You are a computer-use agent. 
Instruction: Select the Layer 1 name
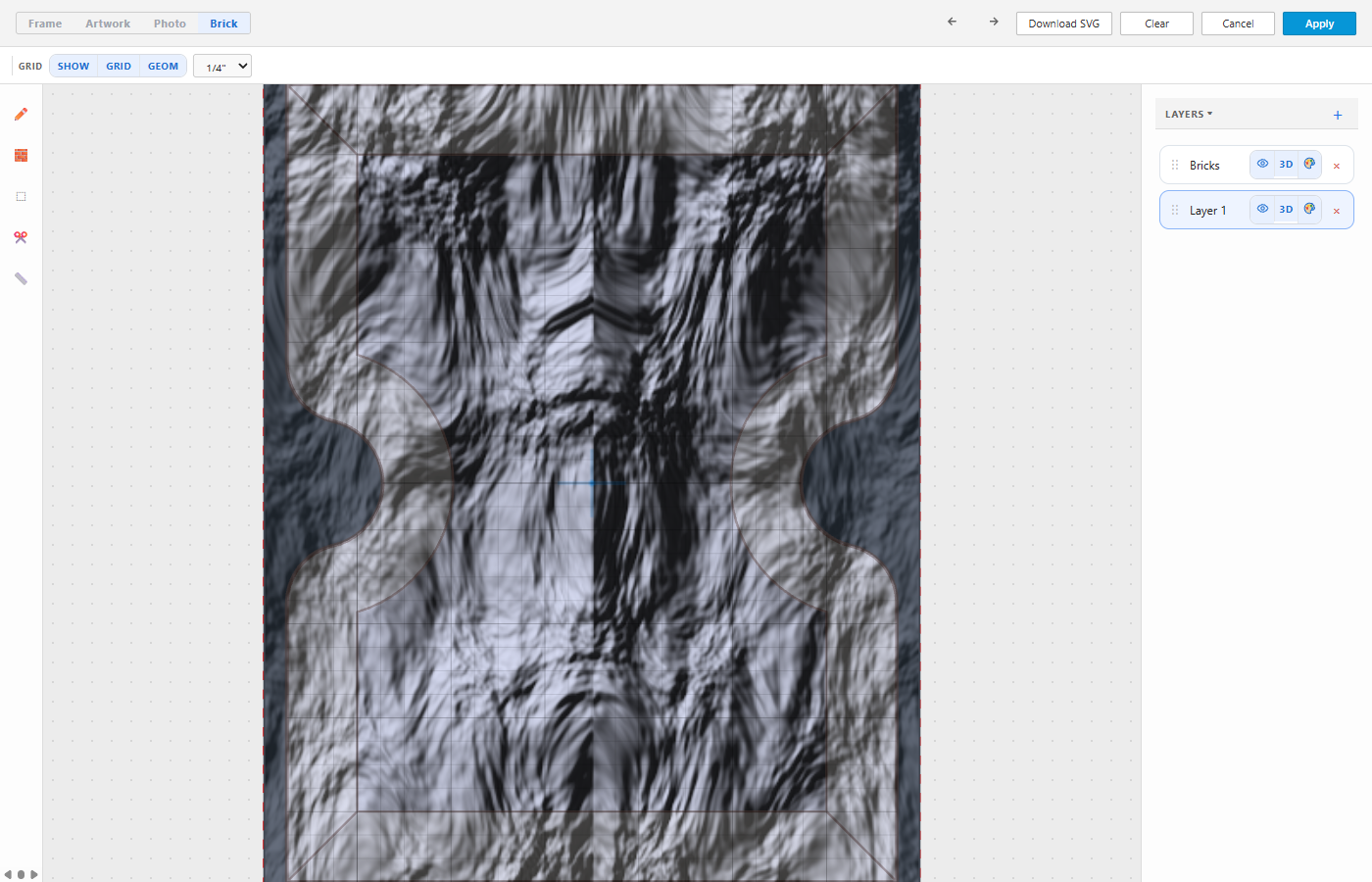tap(1207, 211)
